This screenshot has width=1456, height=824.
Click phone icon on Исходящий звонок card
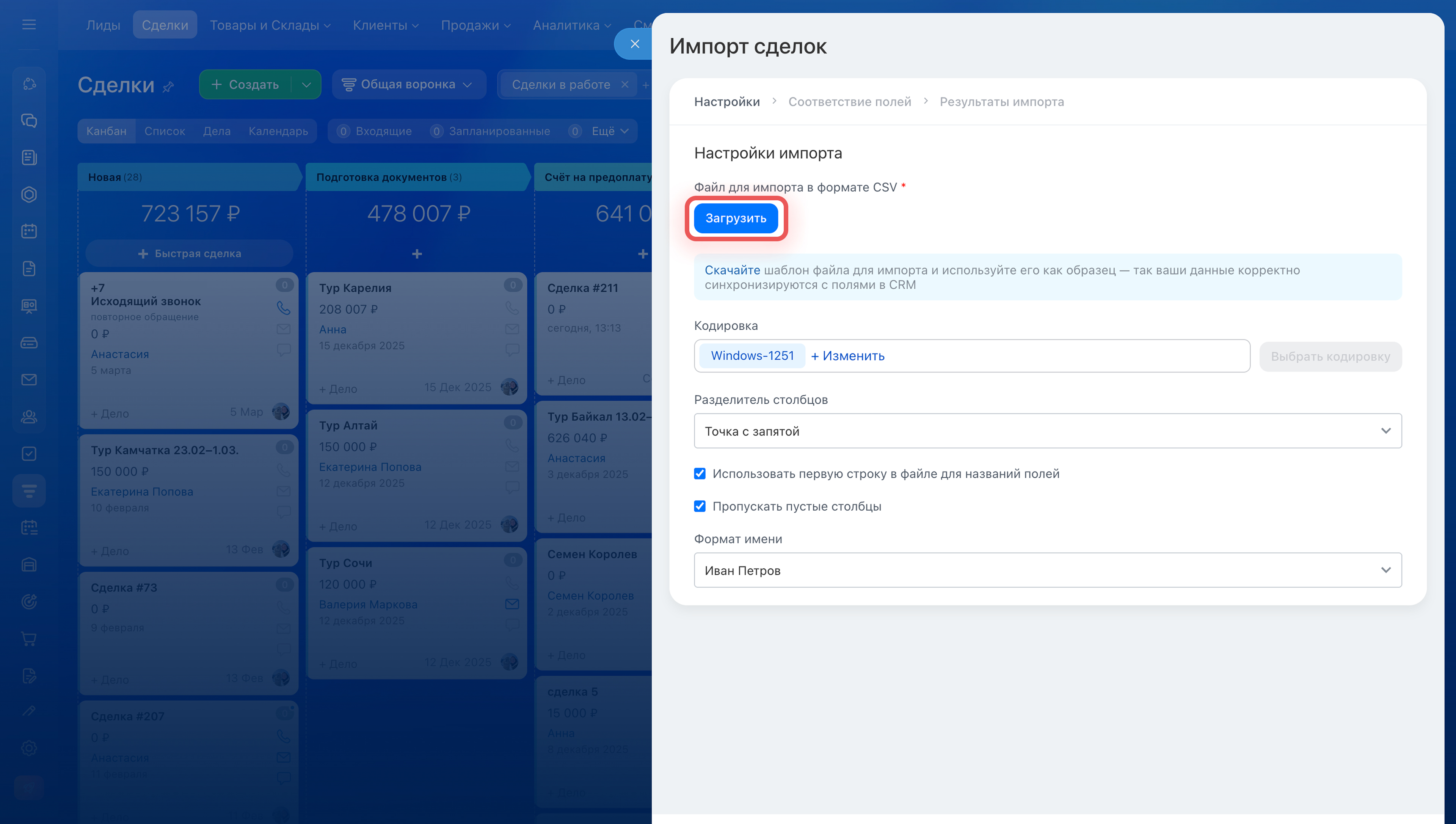(x=283, y=307)
